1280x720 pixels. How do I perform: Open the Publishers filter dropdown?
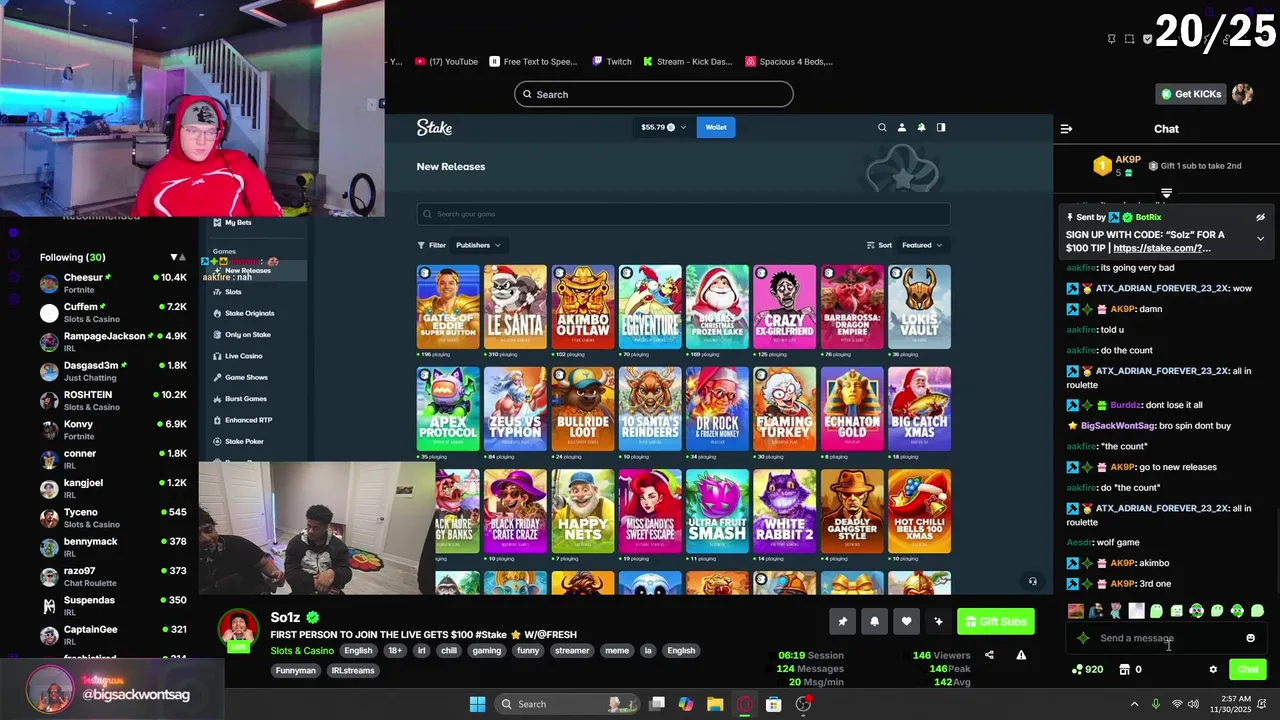(478, 245)
